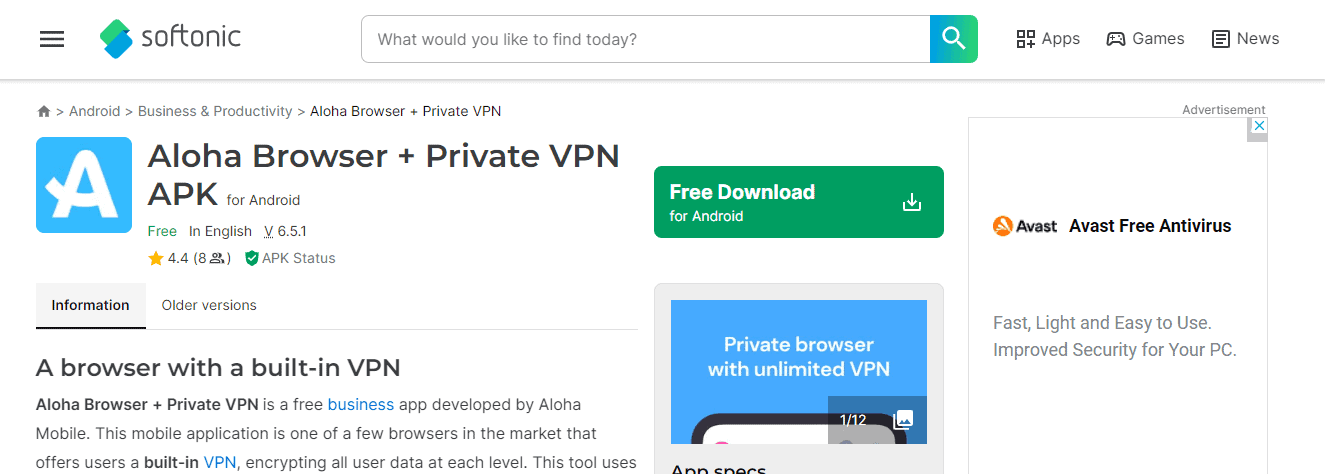Image resolution: width=1325 pixels, height=474 pixels.
Task: Focus the search input field
Action: point(645,39)
